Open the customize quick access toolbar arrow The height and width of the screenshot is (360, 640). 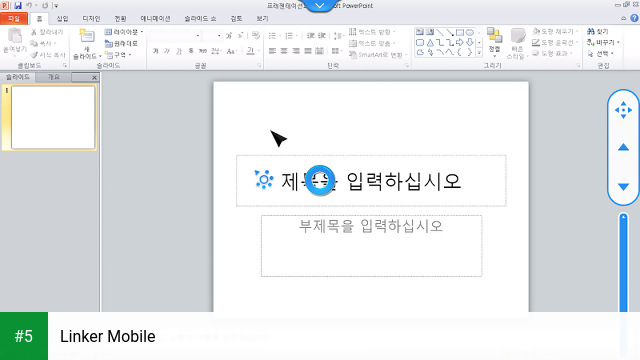[56, 6]
